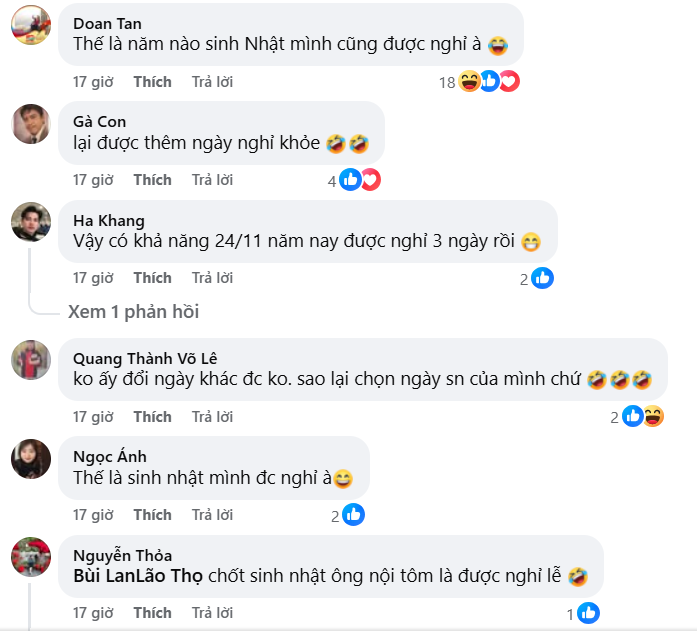The width and height of the screenshot is (697, 635).
Task: Open Gà Con's avatar
Action: coord(31,125)
